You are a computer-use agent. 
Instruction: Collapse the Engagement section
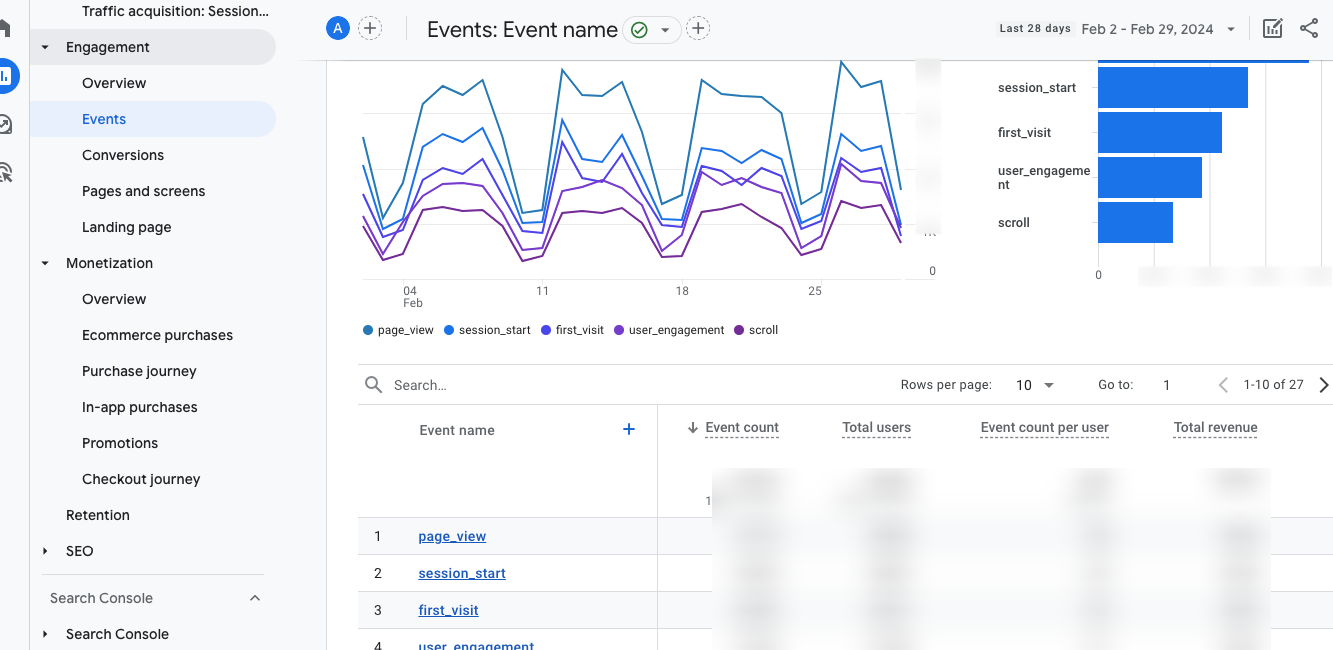coord(45,47)
